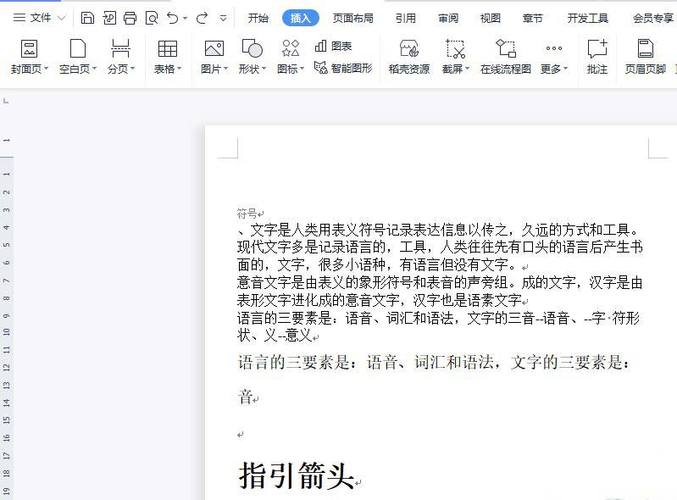Expand the 图片 dropdown arrow
The width and height of the screenshot is (677, 500).
pos(226,69)
